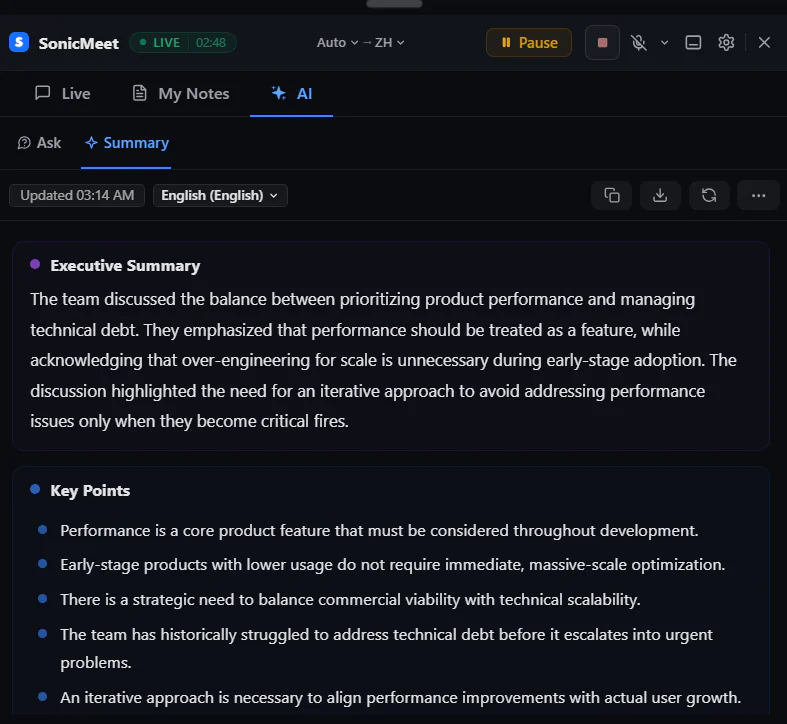Open the ZH target language dropdown
This screenshot has height=724, width=787.
tap(389, 43)
